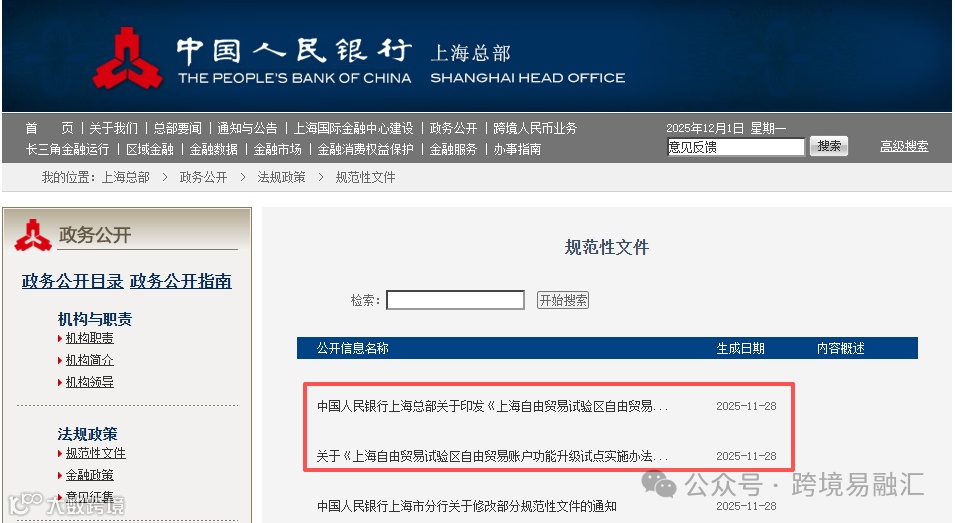The image size is (955, 523).
Task: Open 机构领导 sidebar link
Action: (x=90, y=382)
